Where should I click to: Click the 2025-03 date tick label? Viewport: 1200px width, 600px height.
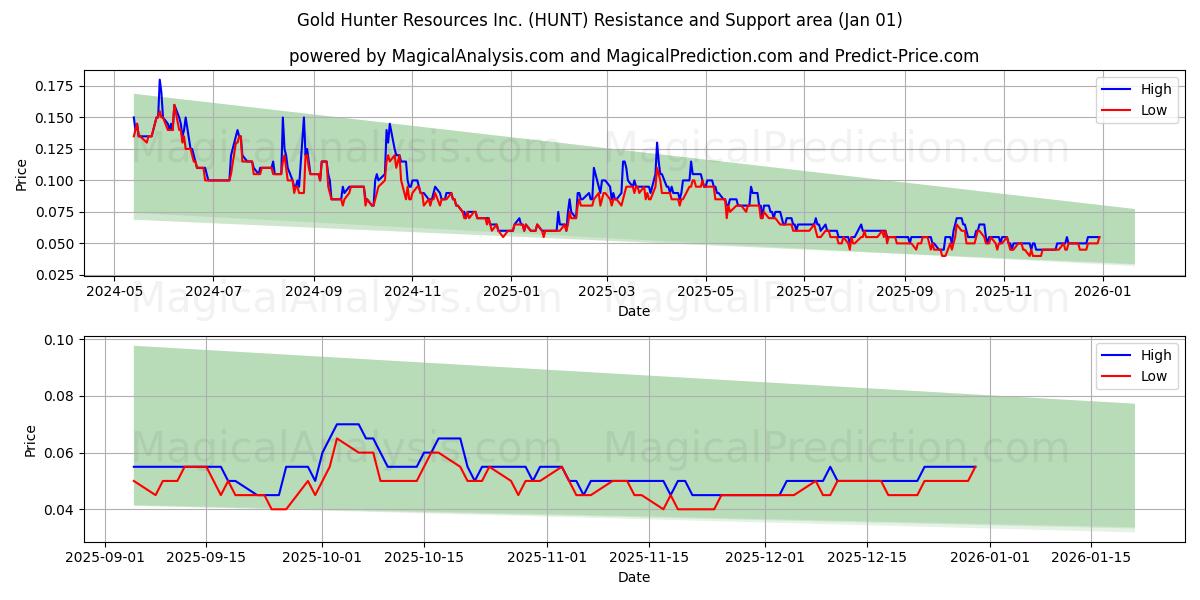pos(607,291)
